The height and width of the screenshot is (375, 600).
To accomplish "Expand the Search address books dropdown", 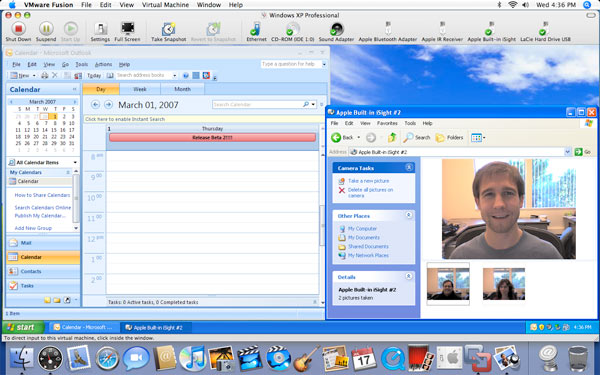I will (175, 75).
